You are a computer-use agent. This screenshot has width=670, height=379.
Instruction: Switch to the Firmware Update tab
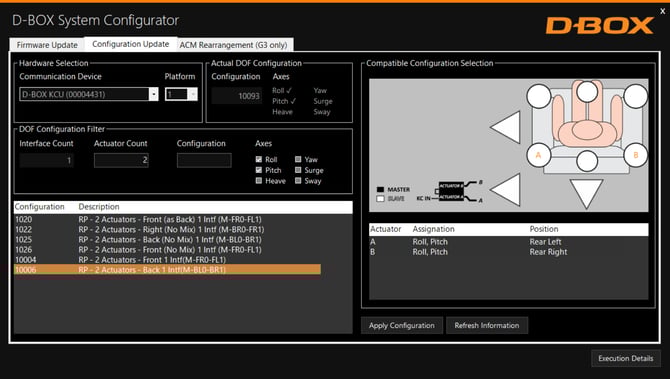pyautogui.click(x=47, y=45)
